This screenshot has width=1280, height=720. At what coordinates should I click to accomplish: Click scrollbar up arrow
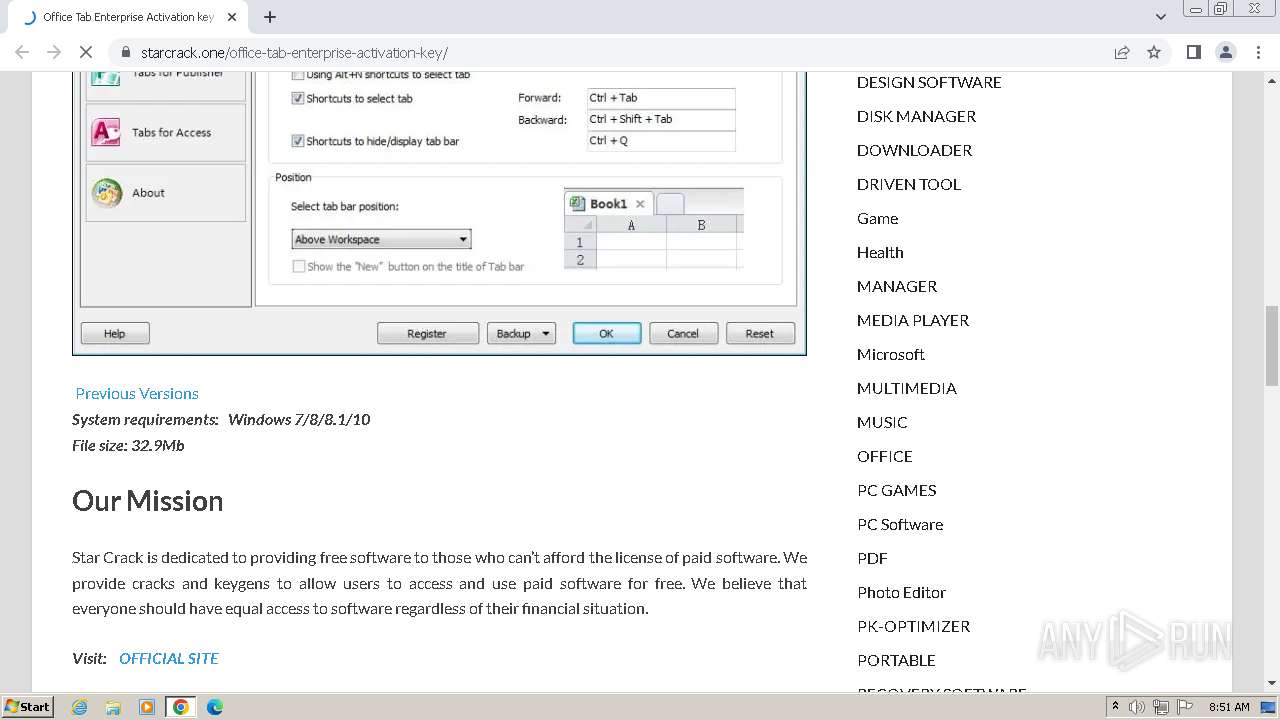click(1272, 79)
